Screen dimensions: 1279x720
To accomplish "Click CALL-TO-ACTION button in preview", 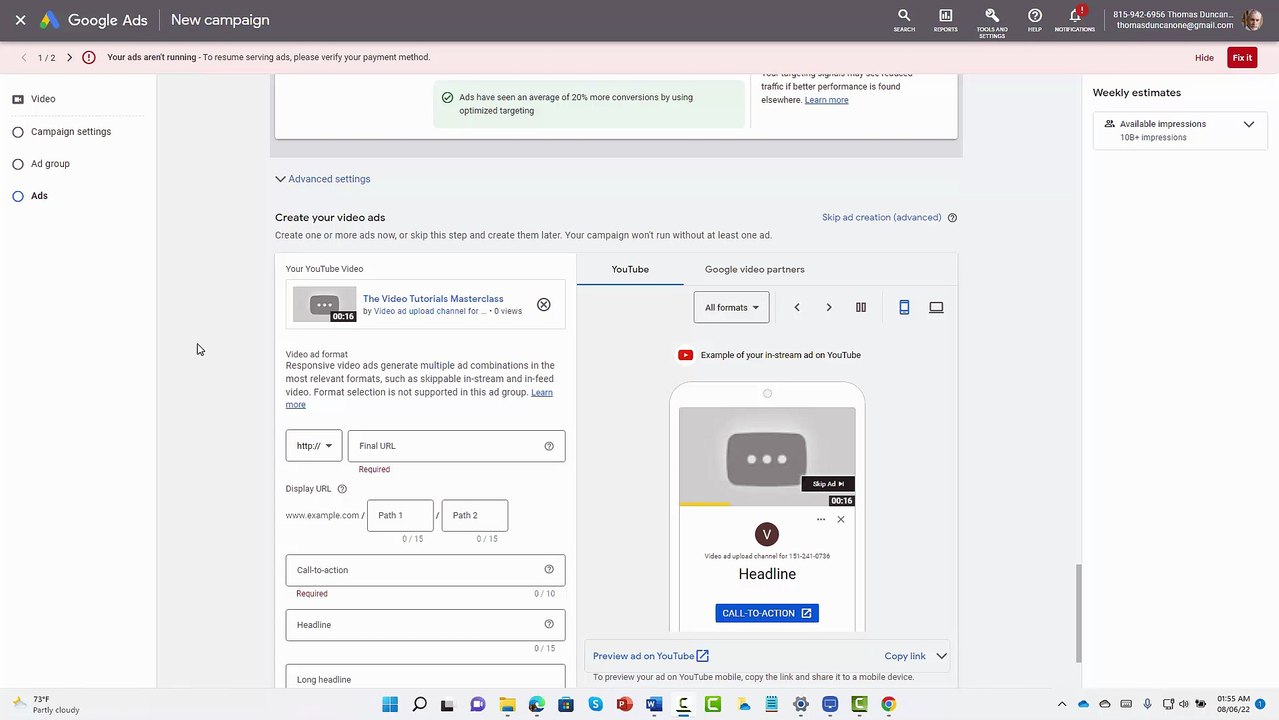I will click(767, 613).
